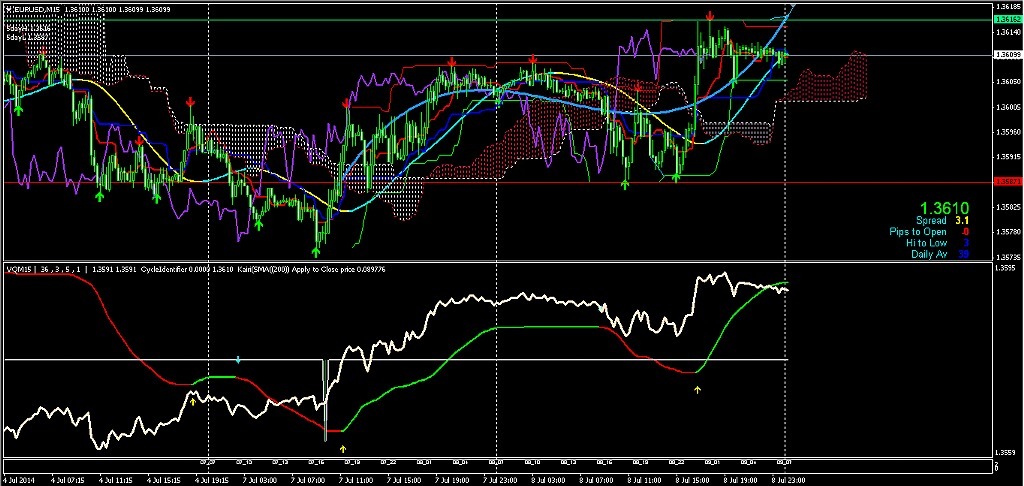The image size is (1024, 486).
Task: Click the 8 Jul 03:00 time label
Action: (550, 479)
